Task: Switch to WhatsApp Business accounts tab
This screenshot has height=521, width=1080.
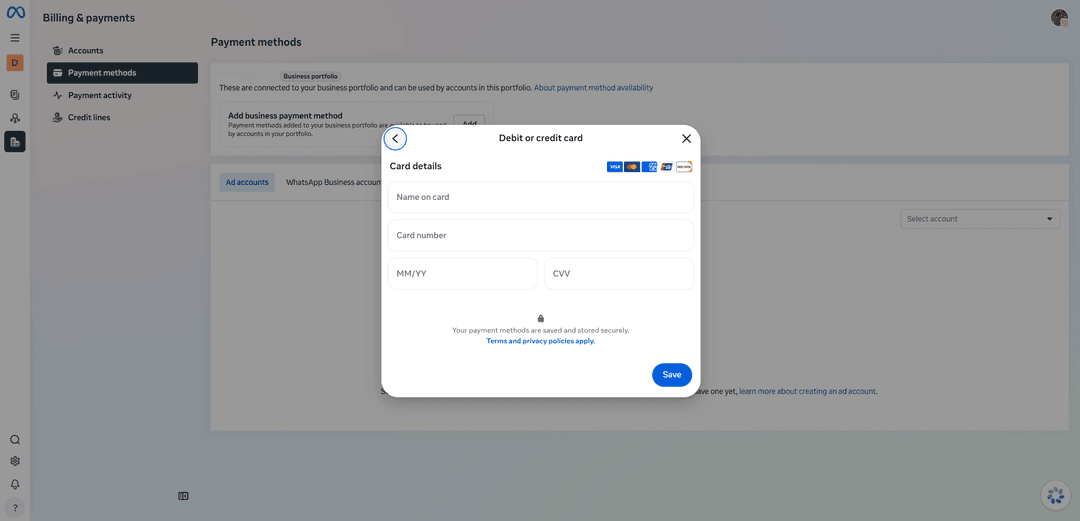Action: click(x=333, y=183)
